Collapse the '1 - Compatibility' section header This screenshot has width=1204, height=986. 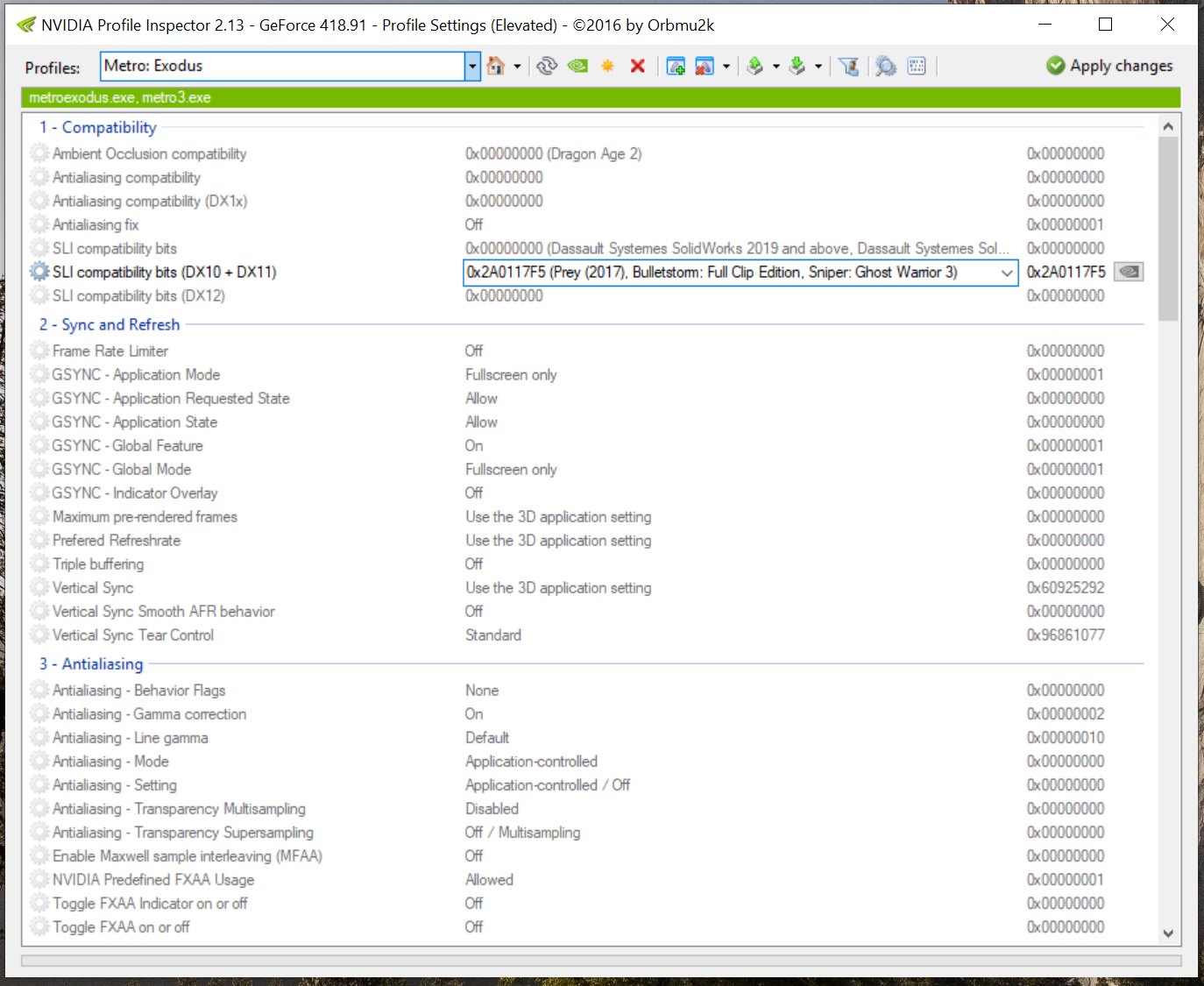click(x=98, y=127)
